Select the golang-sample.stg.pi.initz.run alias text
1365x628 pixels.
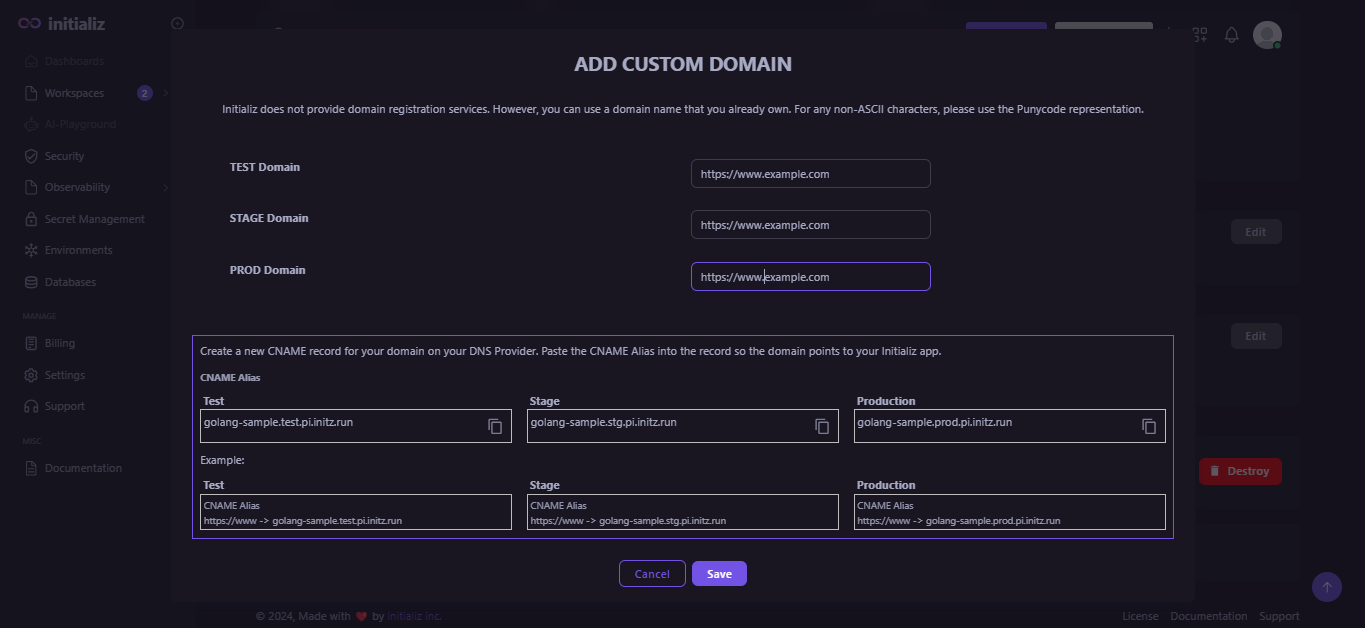tap(604, 422)
